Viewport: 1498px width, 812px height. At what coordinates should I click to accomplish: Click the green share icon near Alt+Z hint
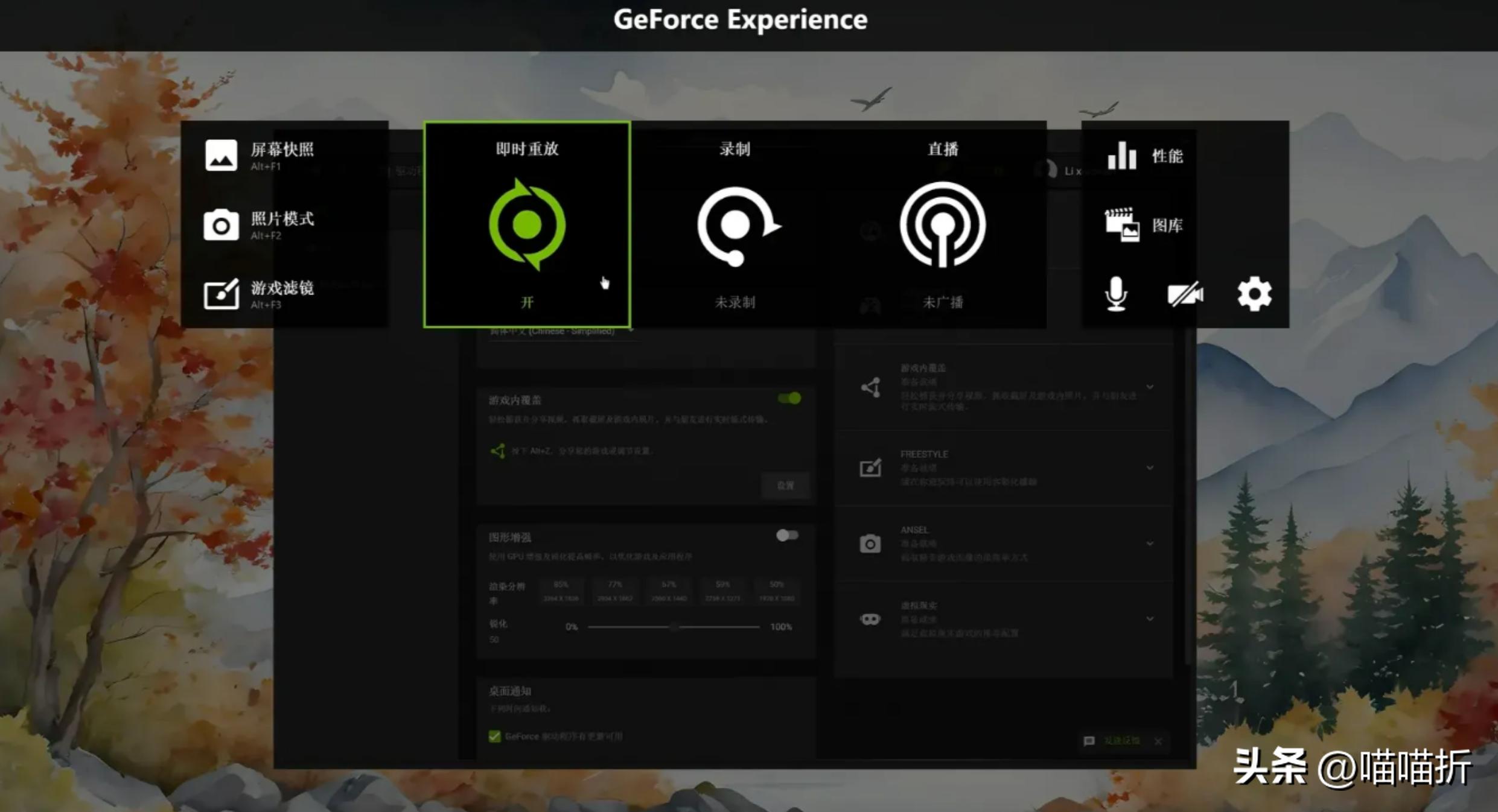click(498, 451)
